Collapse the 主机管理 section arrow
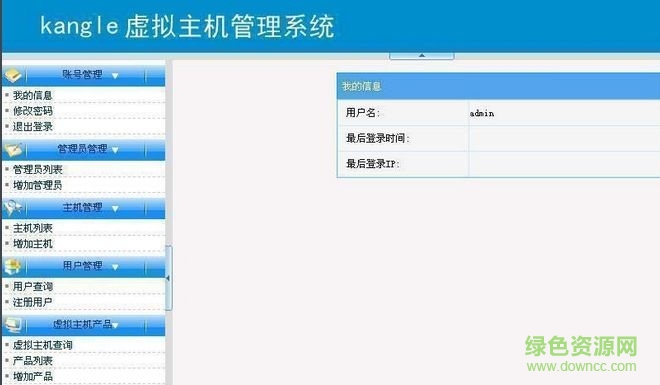The width and height of the screenshot is (660, 385). (115, 208)
